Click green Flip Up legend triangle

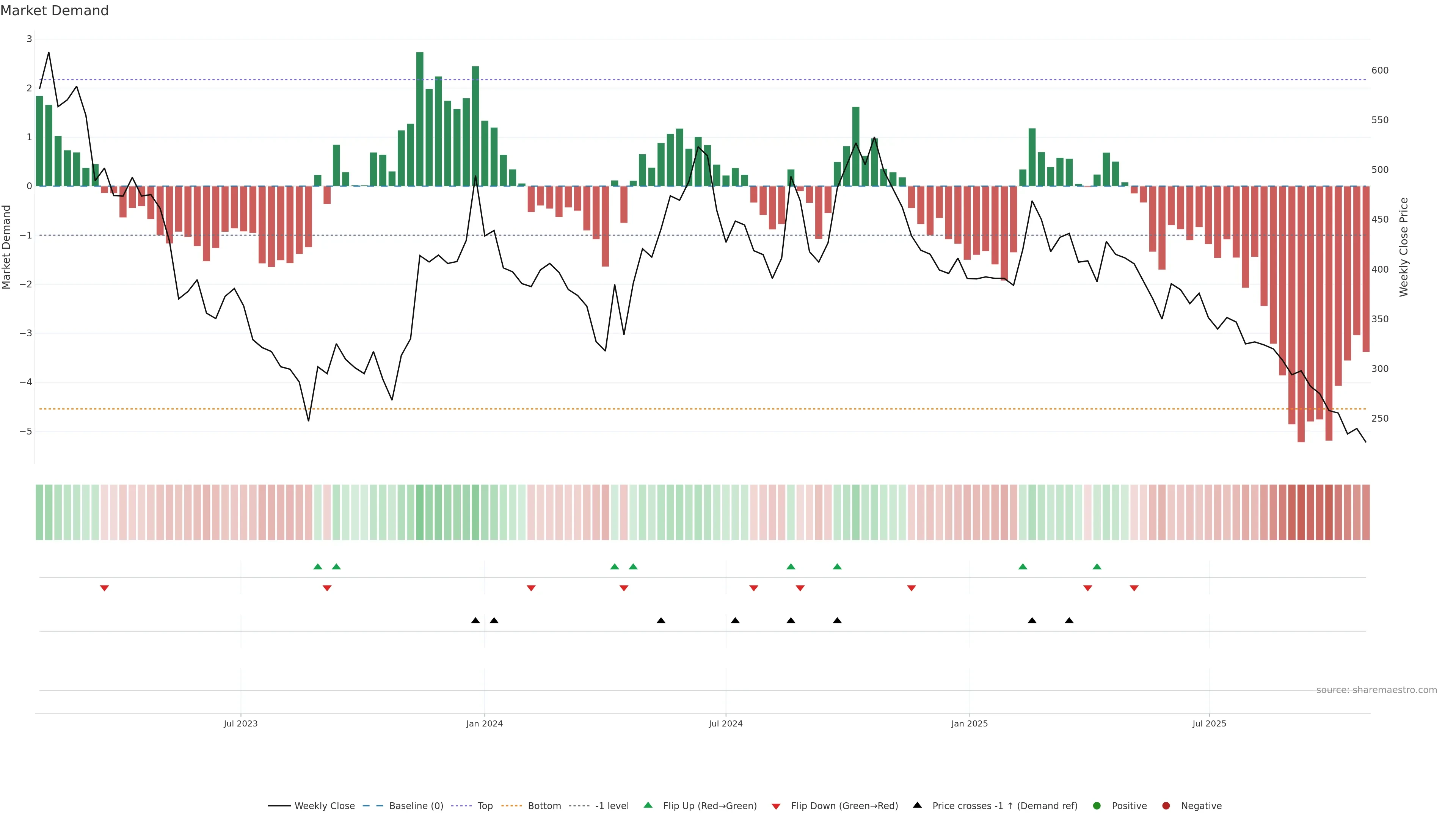648,805
